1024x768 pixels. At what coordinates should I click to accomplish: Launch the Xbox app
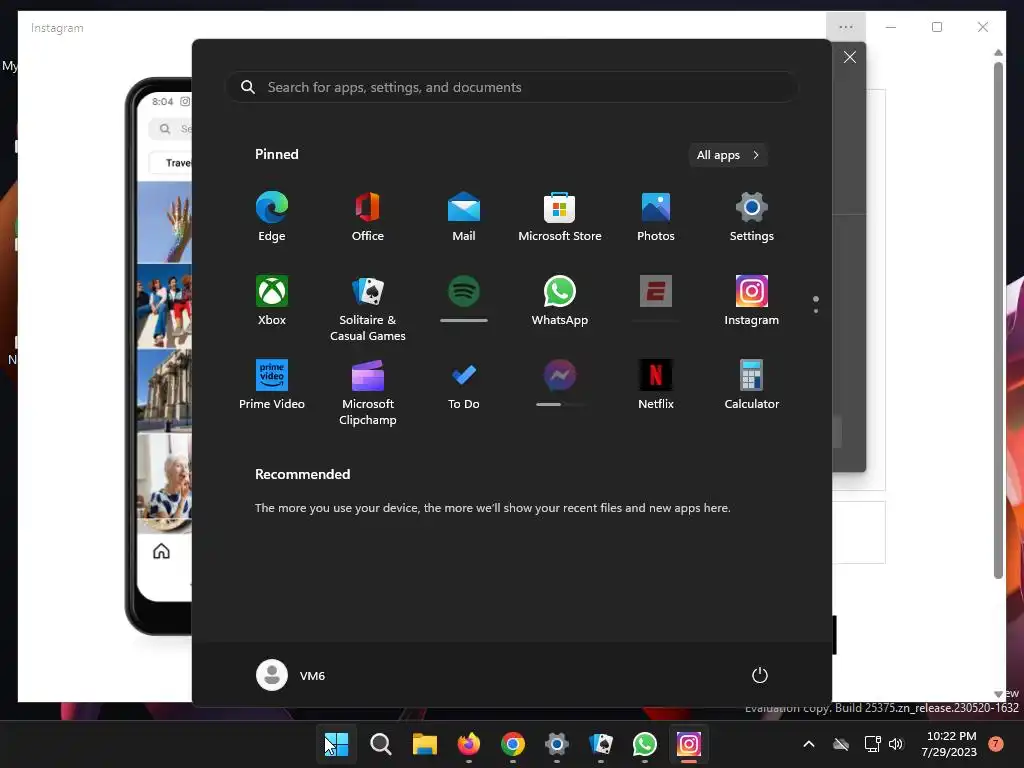coord(272,301)
